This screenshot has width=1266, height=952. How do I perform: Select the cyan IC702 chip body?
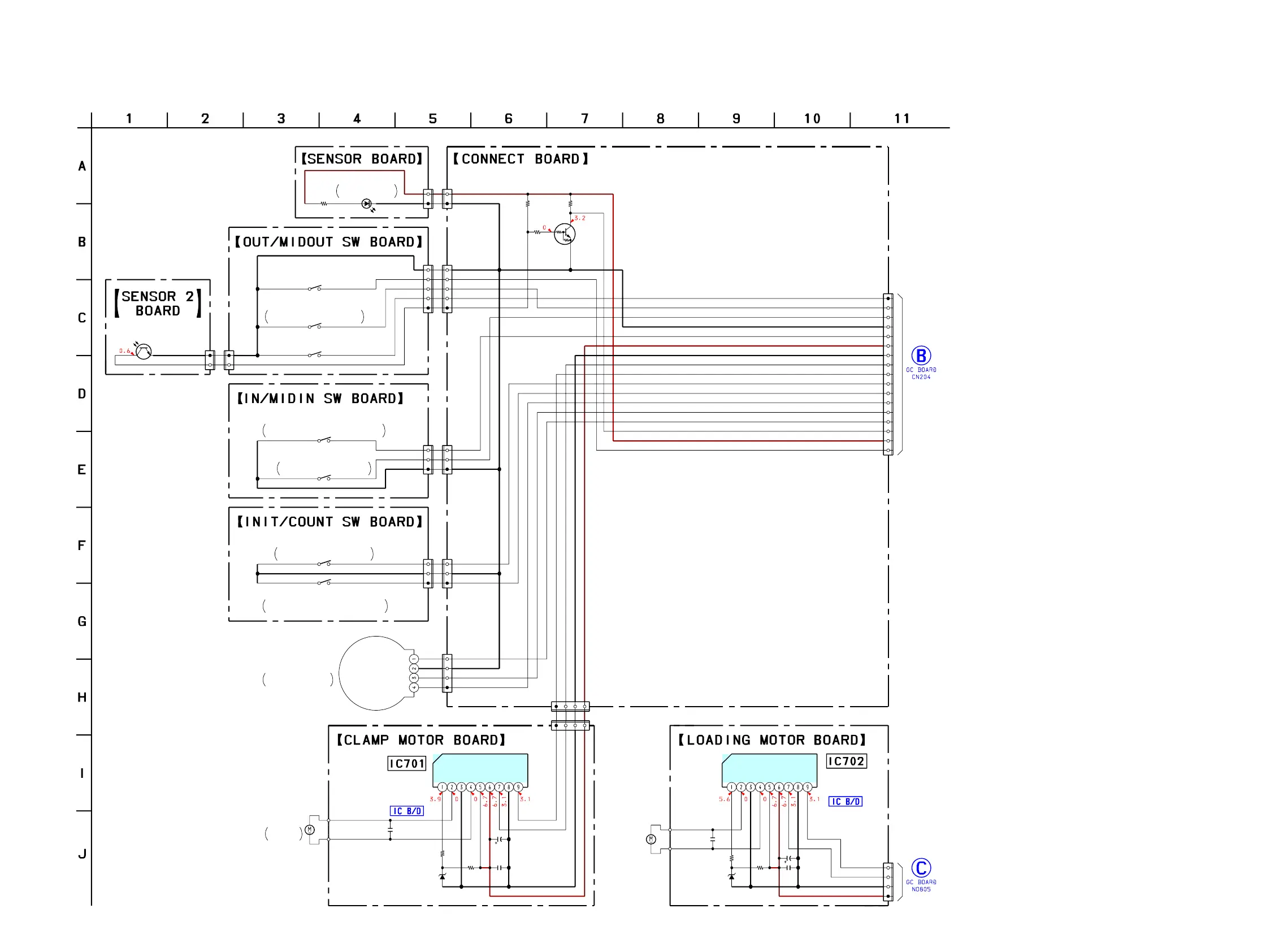point(769,769)
